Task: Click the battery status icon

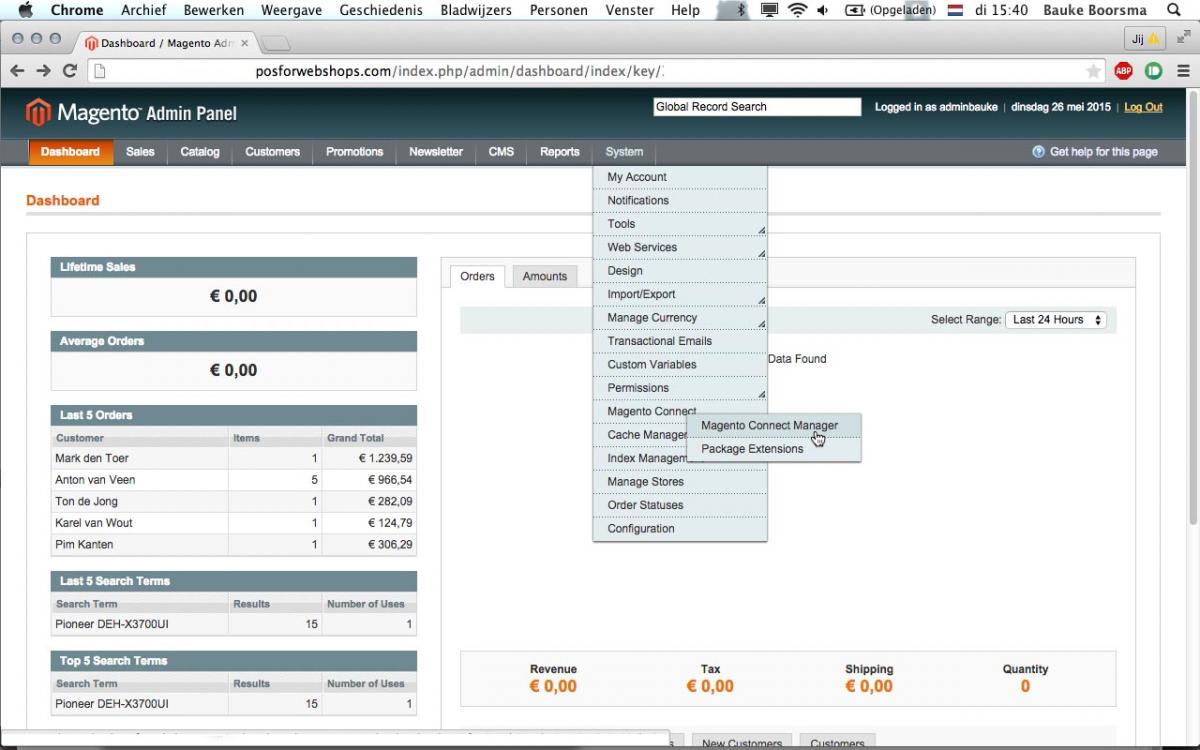Action: point(855,10)
